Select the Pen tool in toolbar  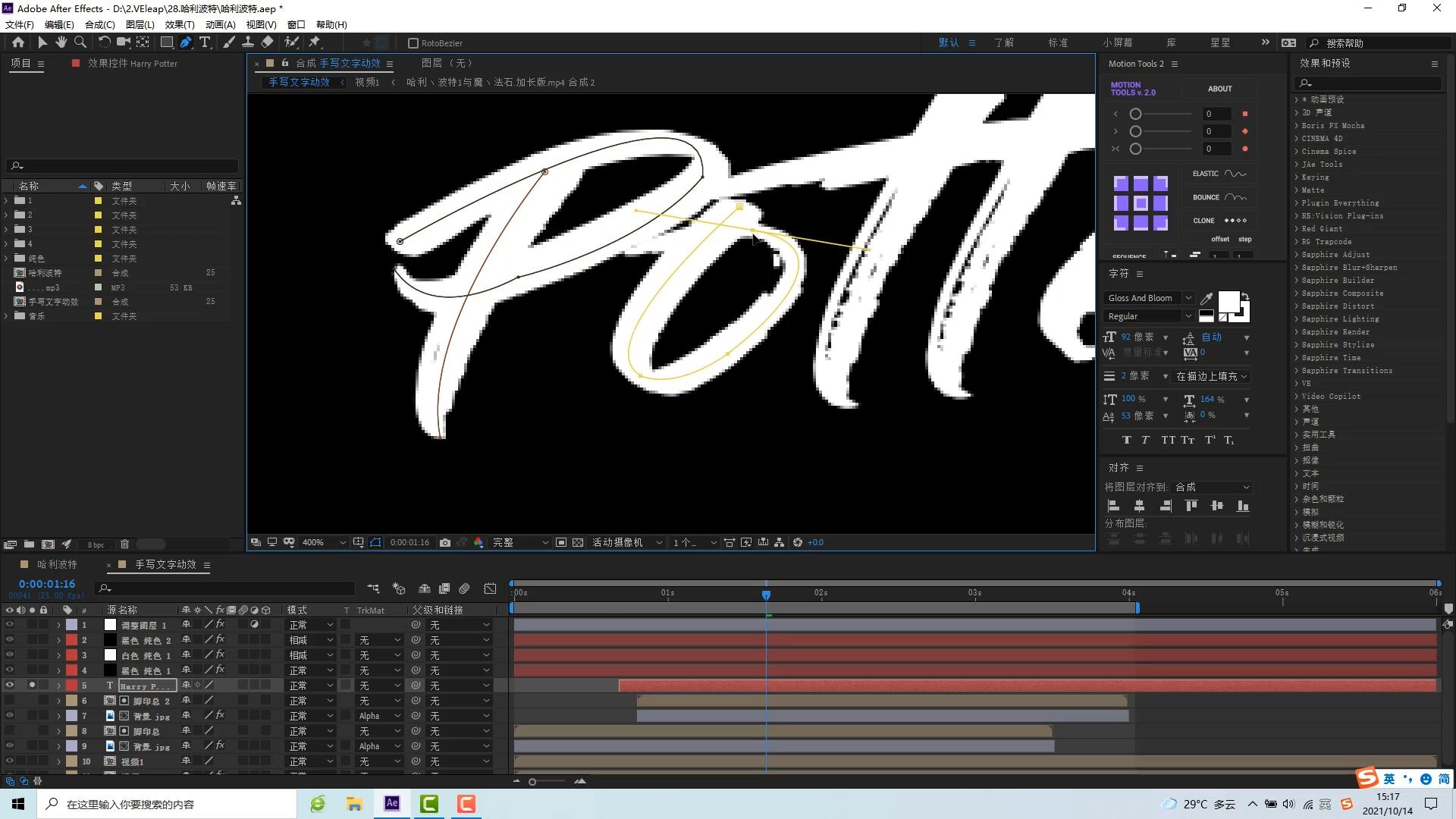(184, 43)
